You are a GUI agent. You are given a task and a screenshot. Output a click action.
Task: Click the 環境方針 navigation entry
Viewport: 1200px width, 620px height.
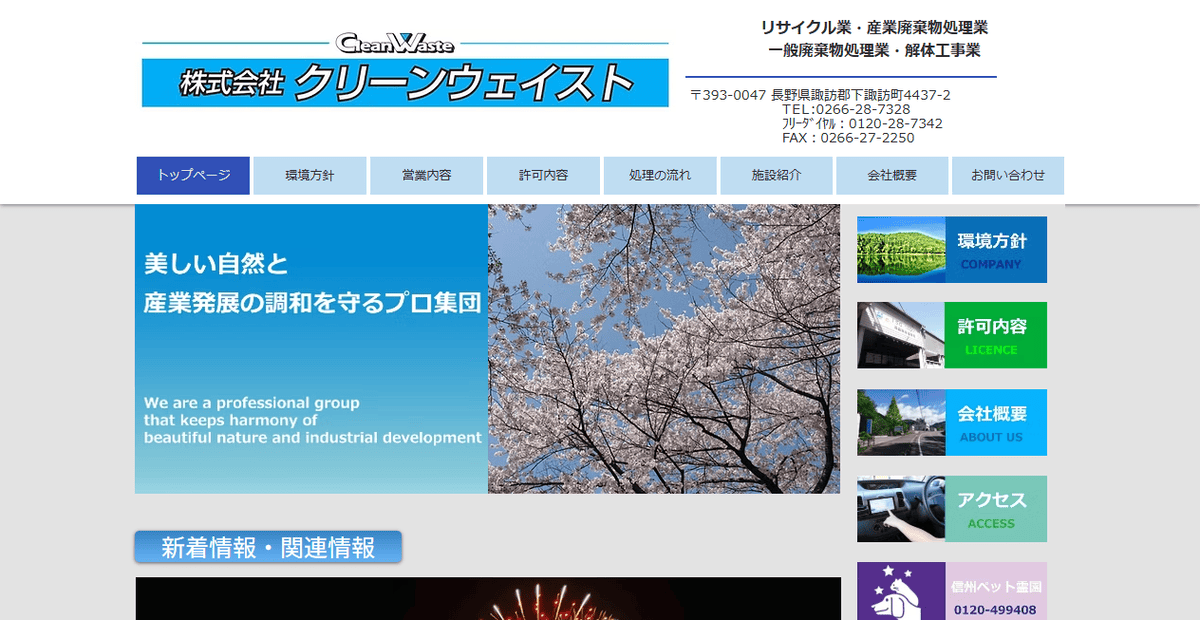pos(310,175)
